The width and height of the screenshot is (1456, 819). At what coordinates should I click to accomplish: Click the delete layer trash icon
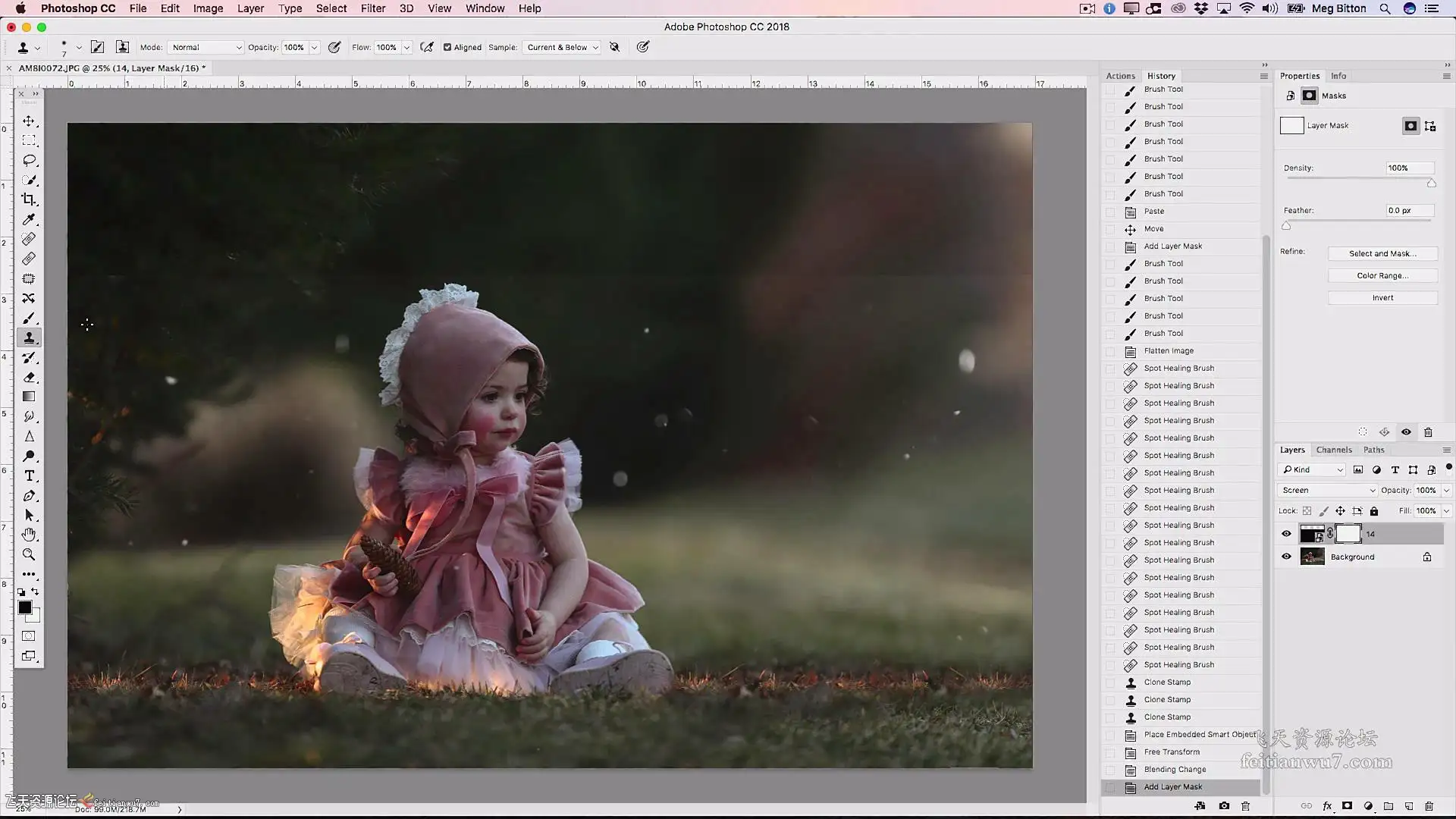(x=1429, y=806)
